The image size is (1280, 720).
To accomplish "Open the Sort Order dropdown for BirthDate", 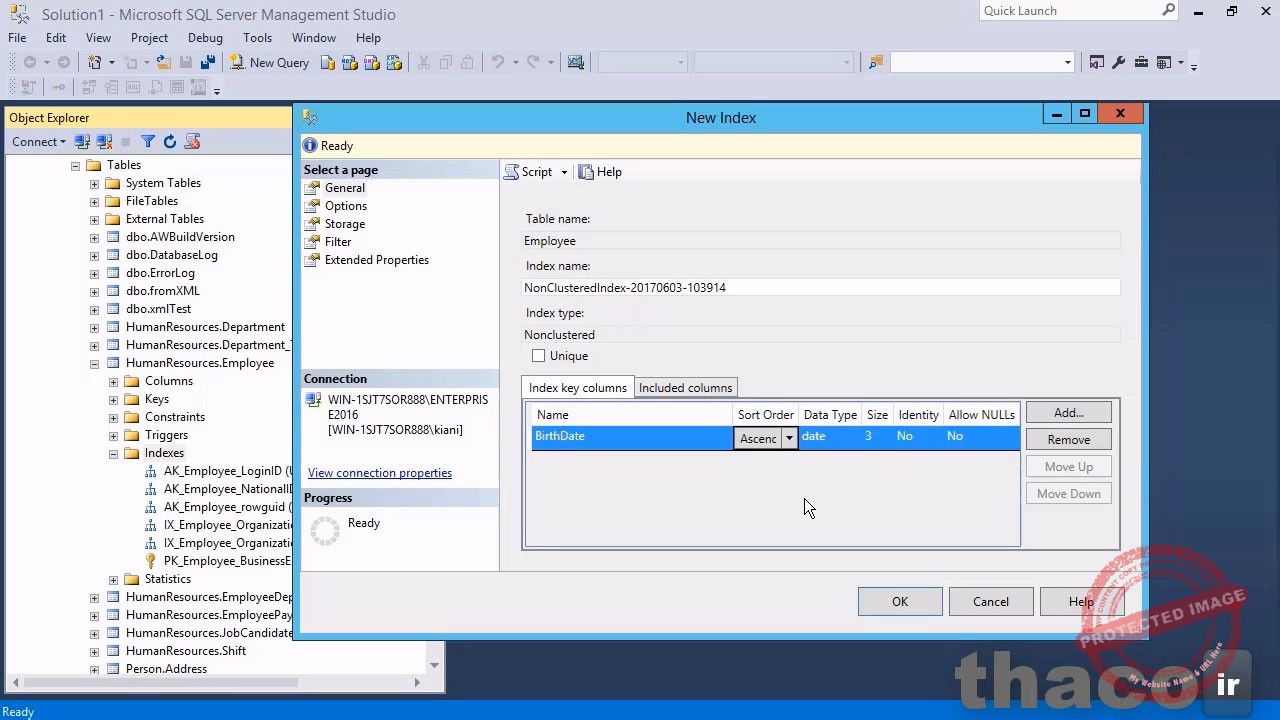I will [789, 438].
